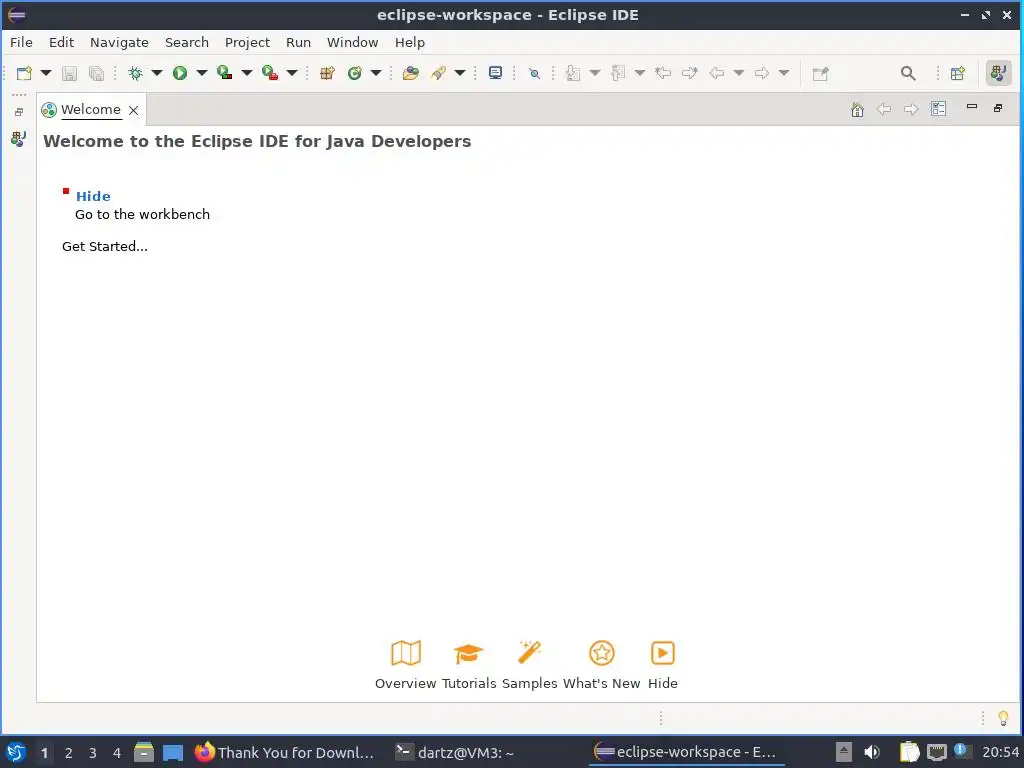Screen dimensions: 1024x768
Task: Open the Window menu
Action: tap(353, 42)
